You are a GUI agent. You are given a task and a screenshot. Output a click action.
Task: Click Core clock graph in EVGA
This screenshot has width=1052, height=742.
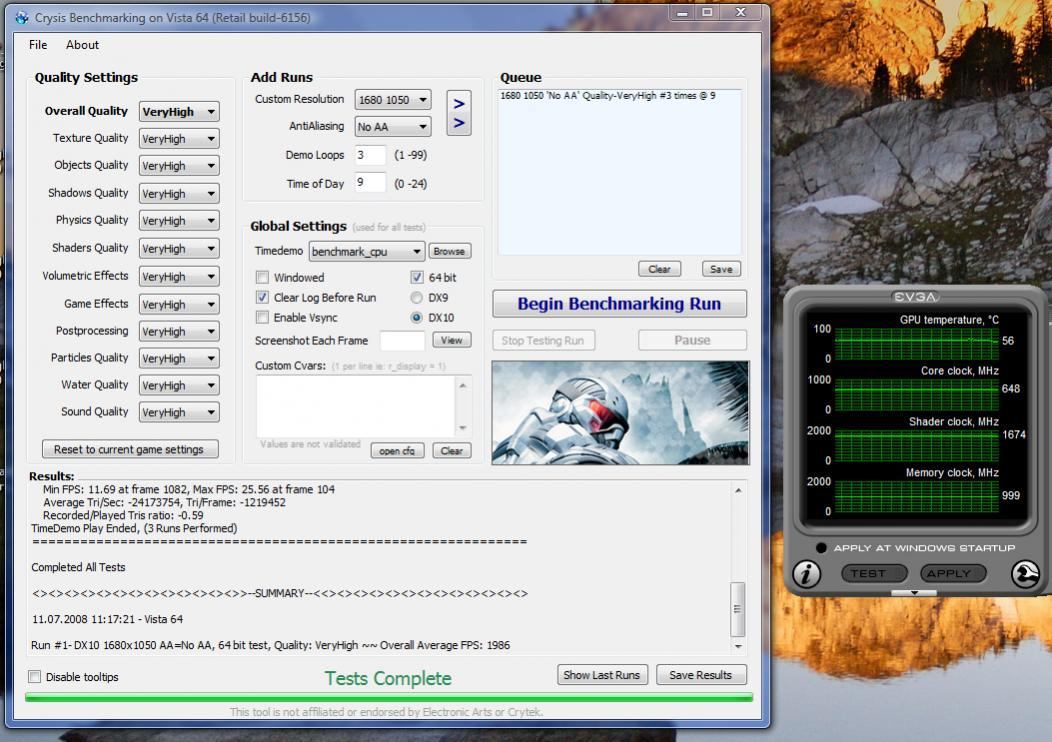(x=916, y=394)
